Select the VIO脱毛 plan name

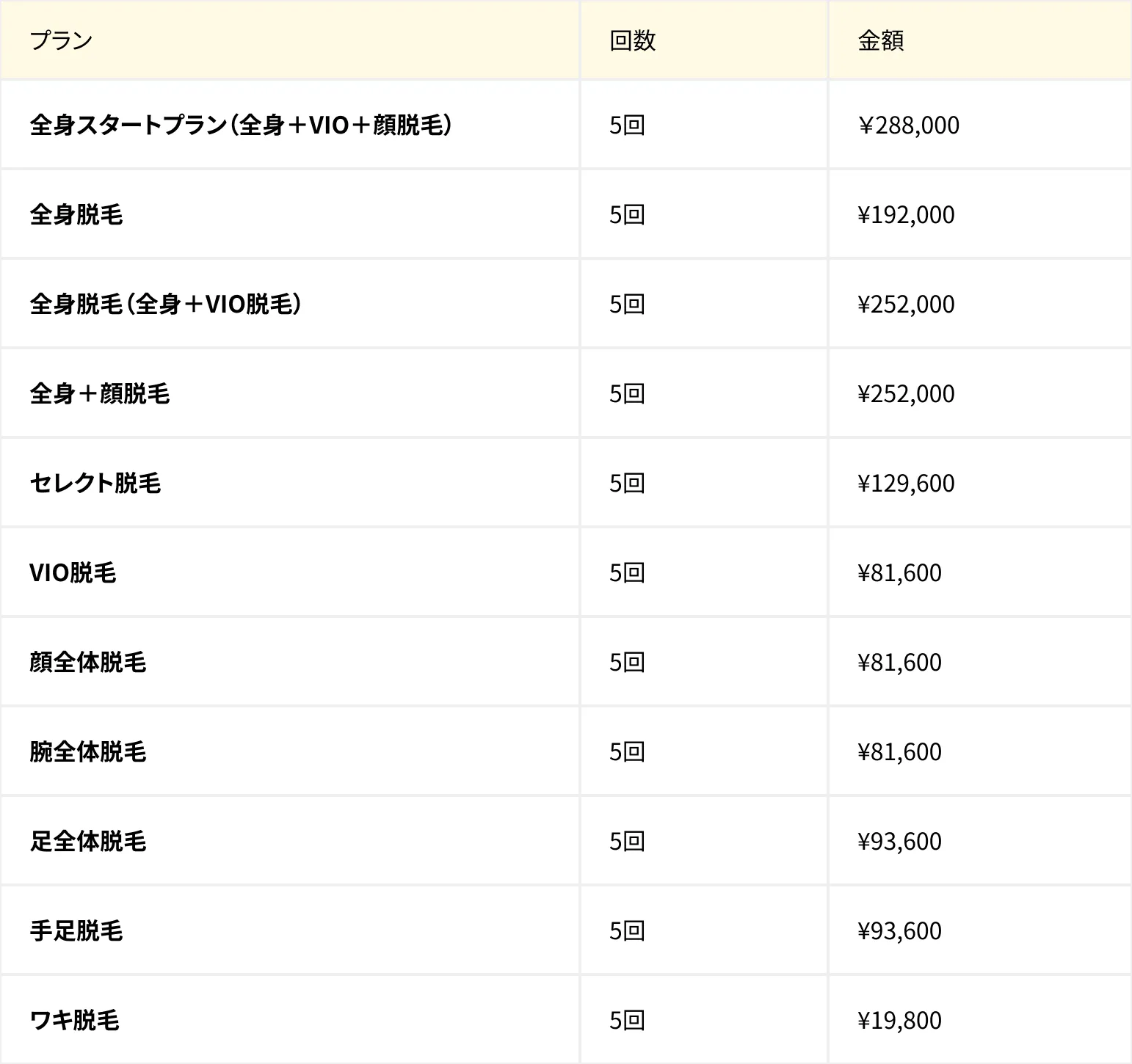[73, 573]
